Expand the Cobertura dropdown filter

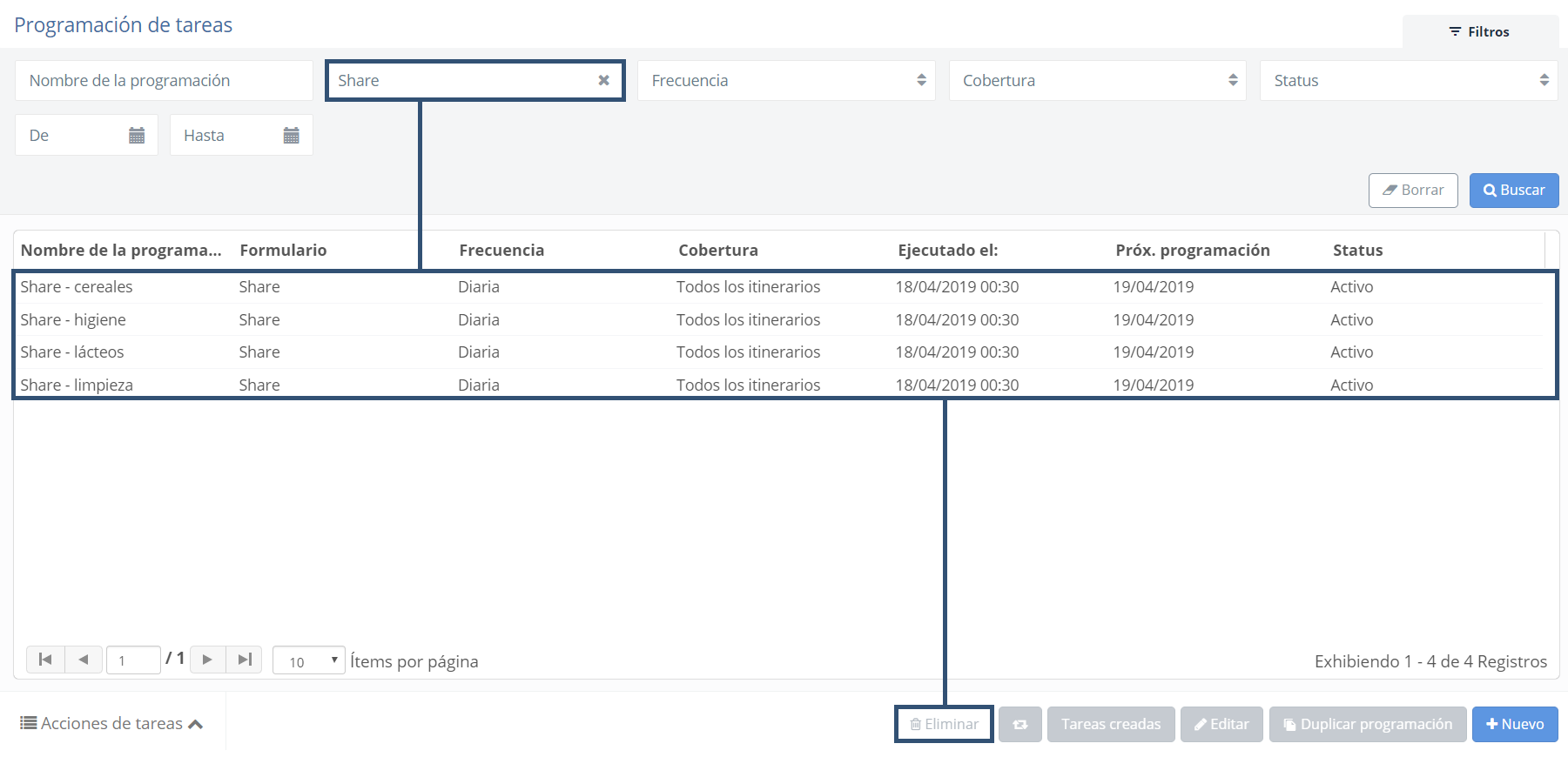(1097, 80)
